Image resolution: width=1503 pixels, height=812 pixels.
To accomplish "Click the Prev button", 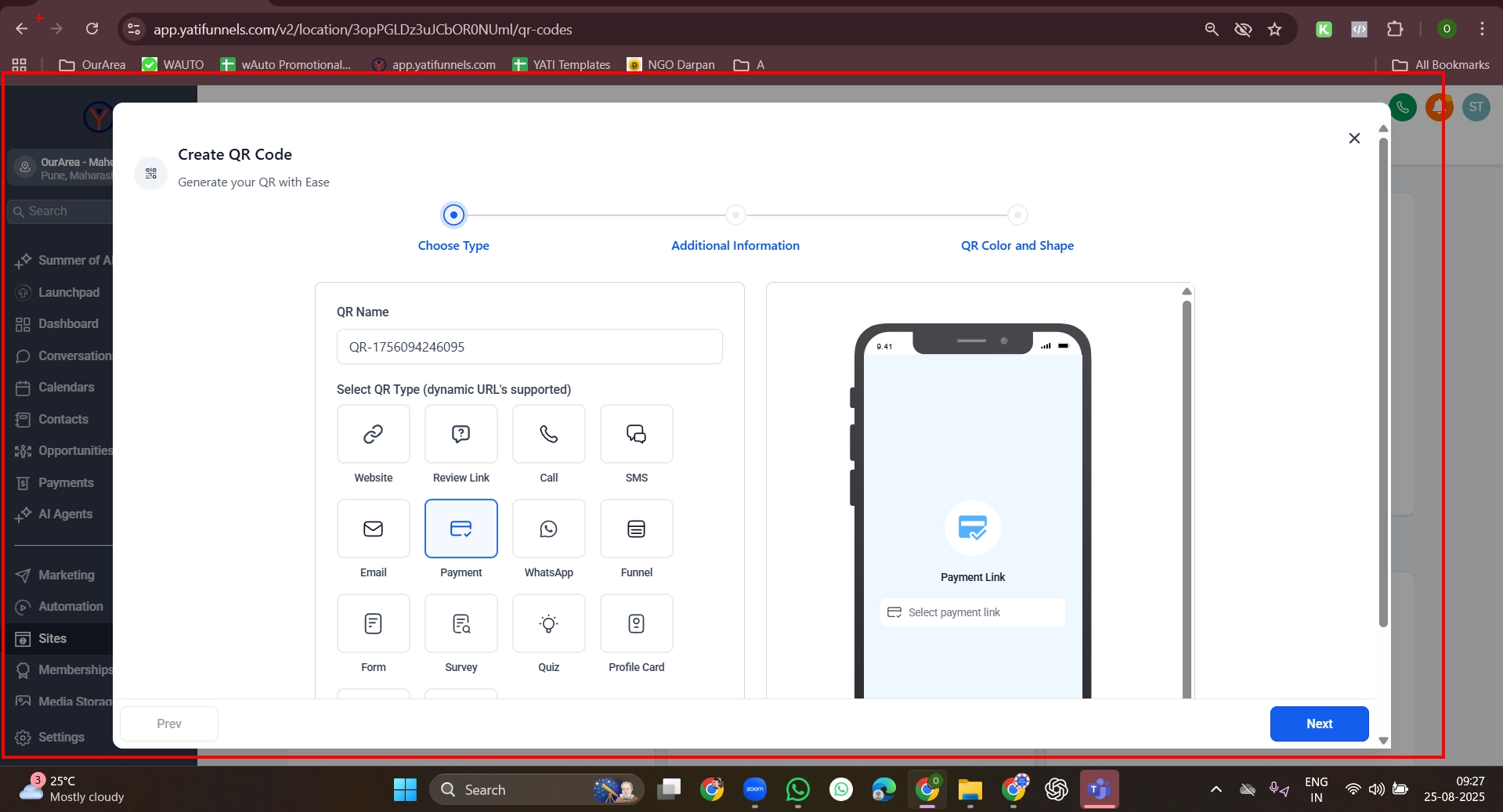I will pyautogui.click(x=169, y=724).
